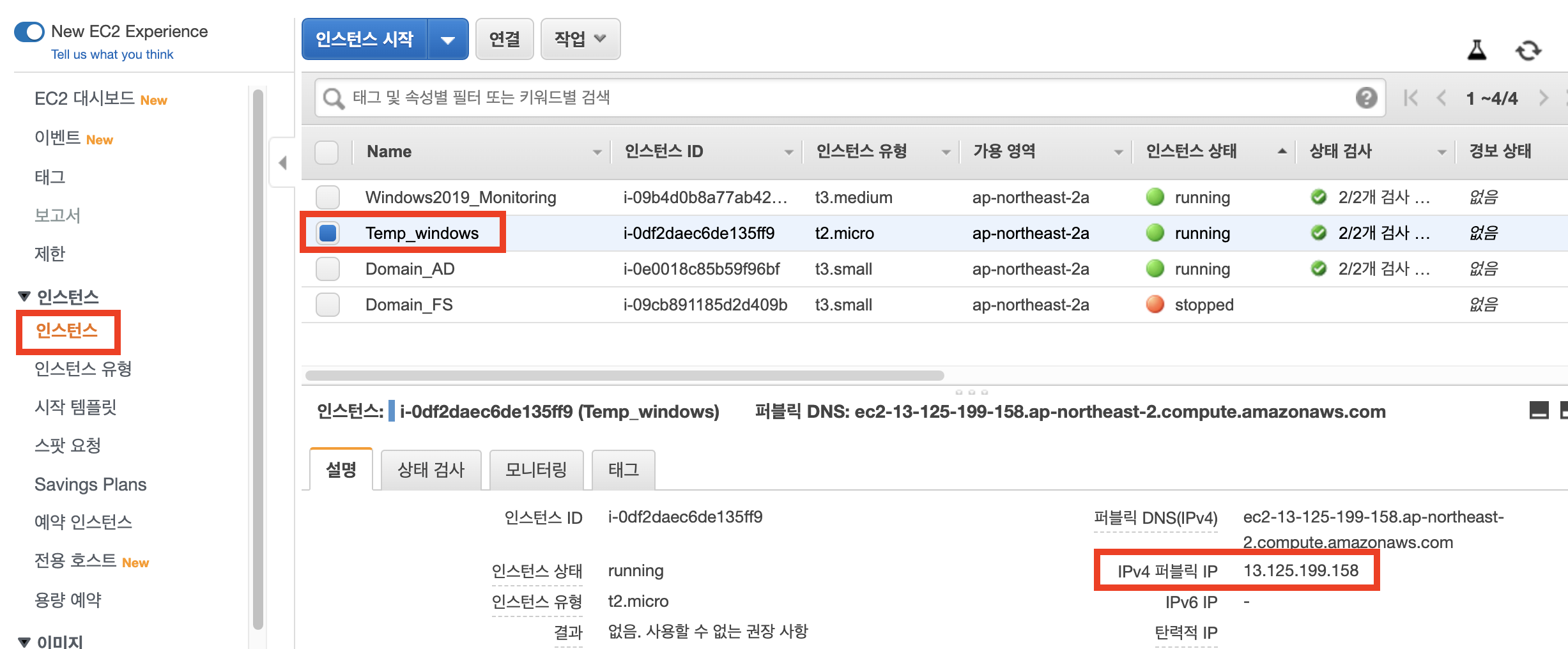This screenshot has height=649, width=1568.
Task: Click 보고서 in sidebar
Action: click(58, 215)
